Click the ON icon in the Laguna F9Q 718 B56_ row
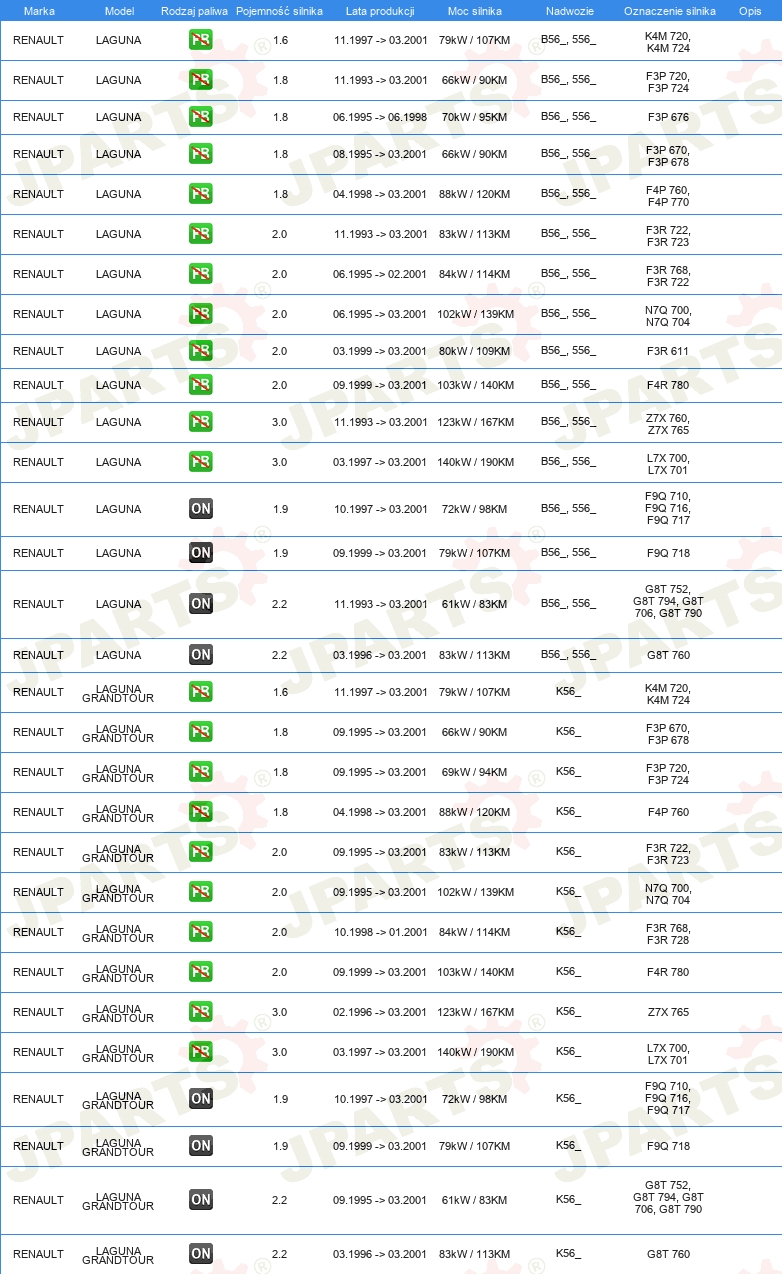782x1274 pixels. 200,553
